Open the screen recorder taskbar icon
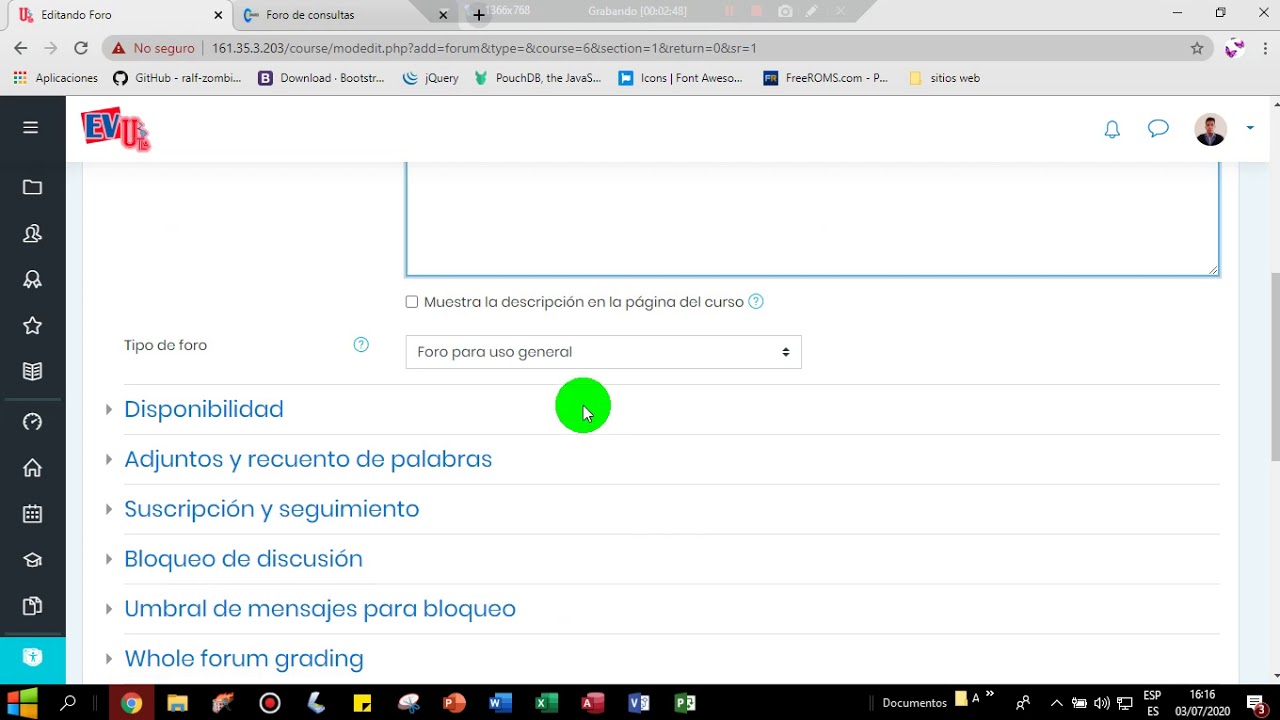Screen dimensions: 1280x720 269,703
